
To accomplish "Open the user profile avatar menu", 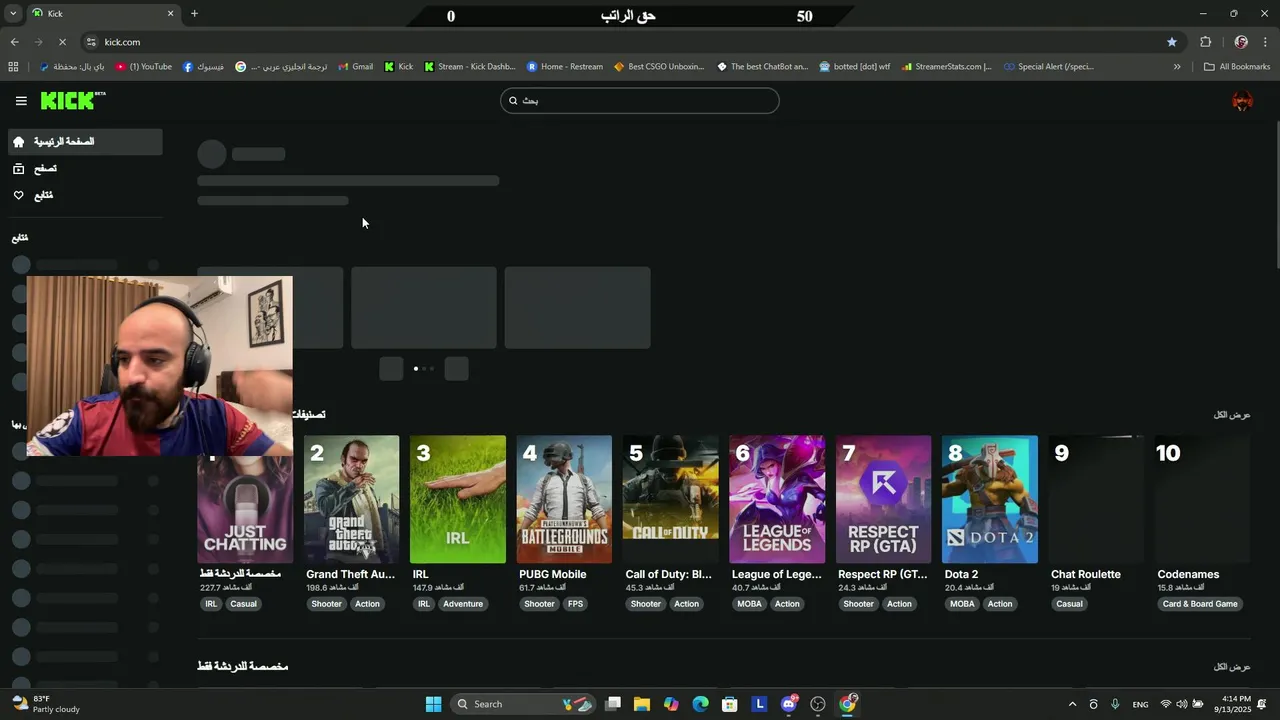I will [x=1242, y=101].
